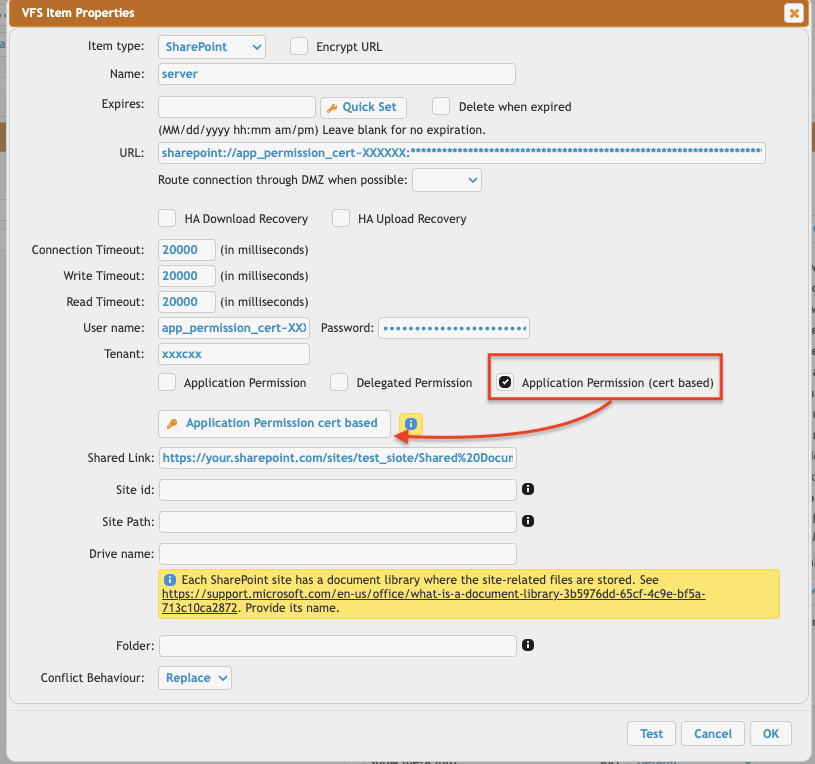Check the Delete when expired option

pyautogui.click(x=441, y=106)
